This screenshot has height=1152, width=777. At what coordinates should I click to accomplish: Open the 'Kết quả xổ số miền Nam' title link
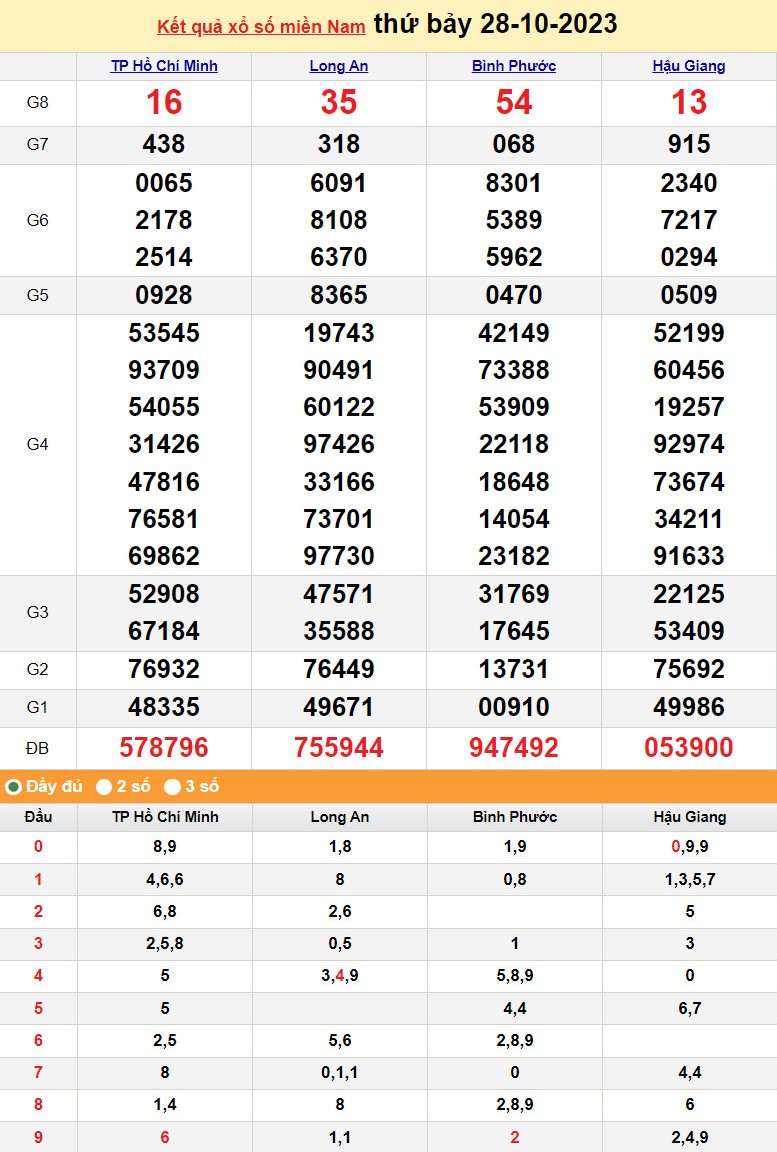coord(261,27)
